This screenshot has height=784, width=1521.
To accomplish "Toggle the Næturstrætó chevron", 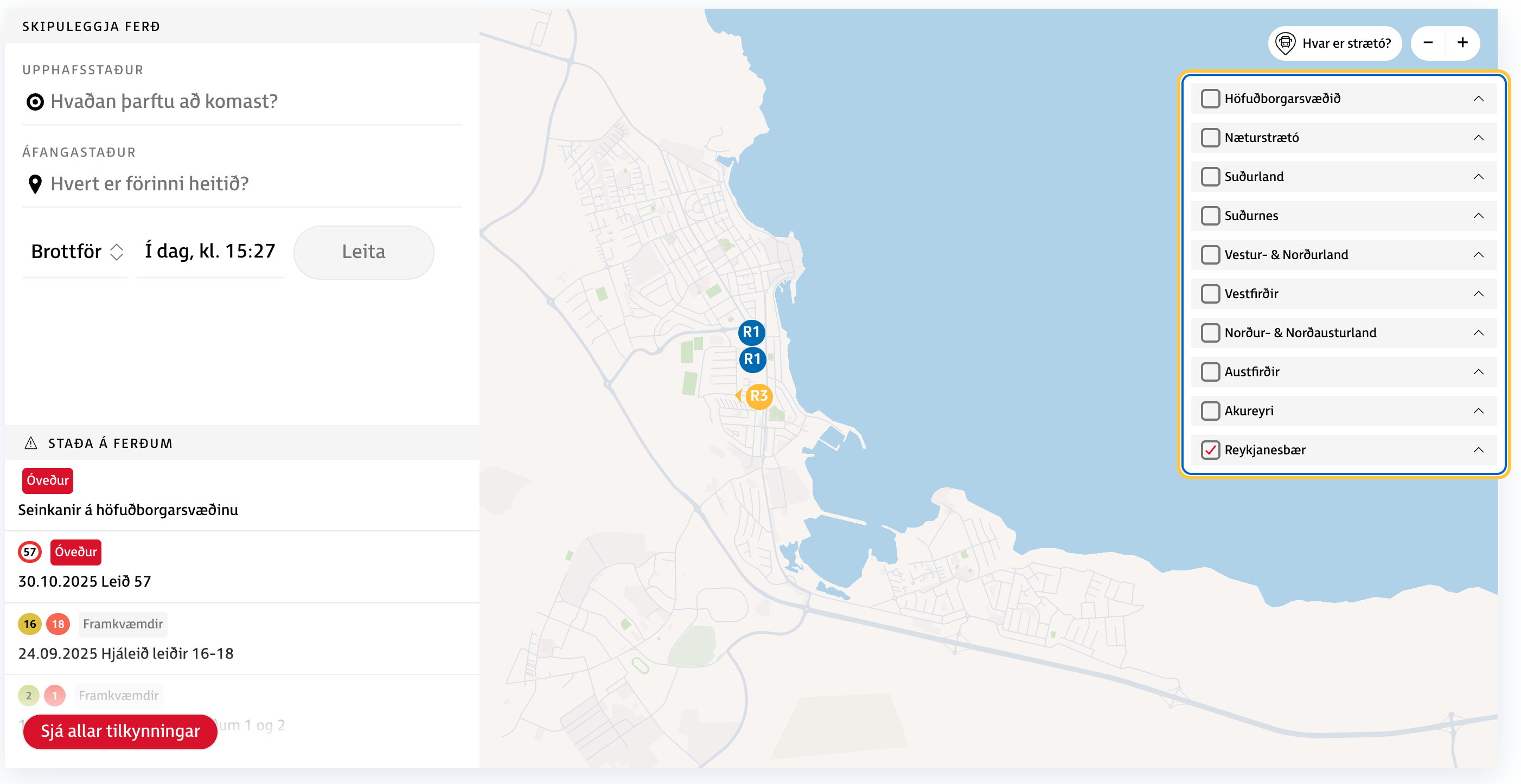I will click(1478, 138).
